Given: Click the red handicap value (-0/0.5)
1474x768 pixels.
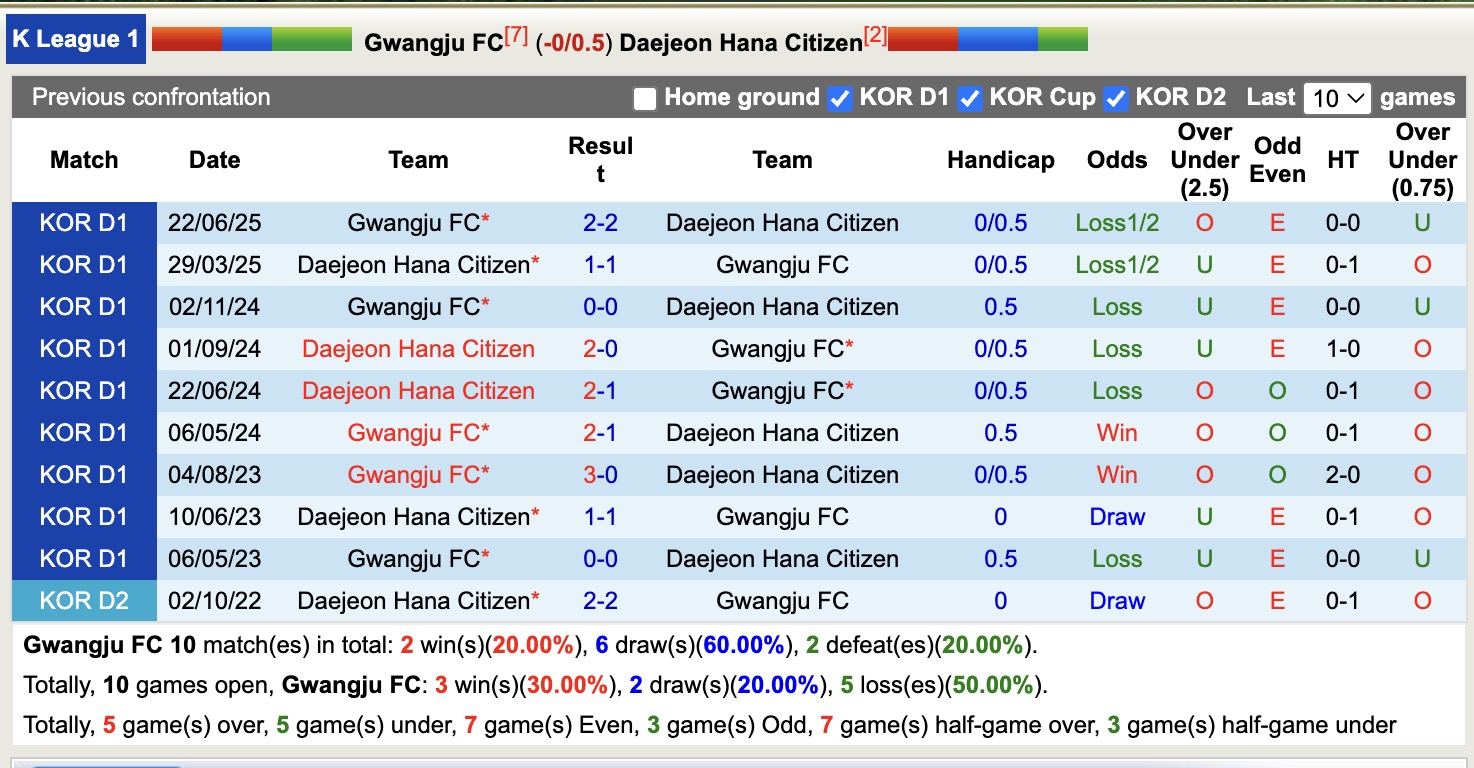Looking at the screenshot, I should 574,43.
